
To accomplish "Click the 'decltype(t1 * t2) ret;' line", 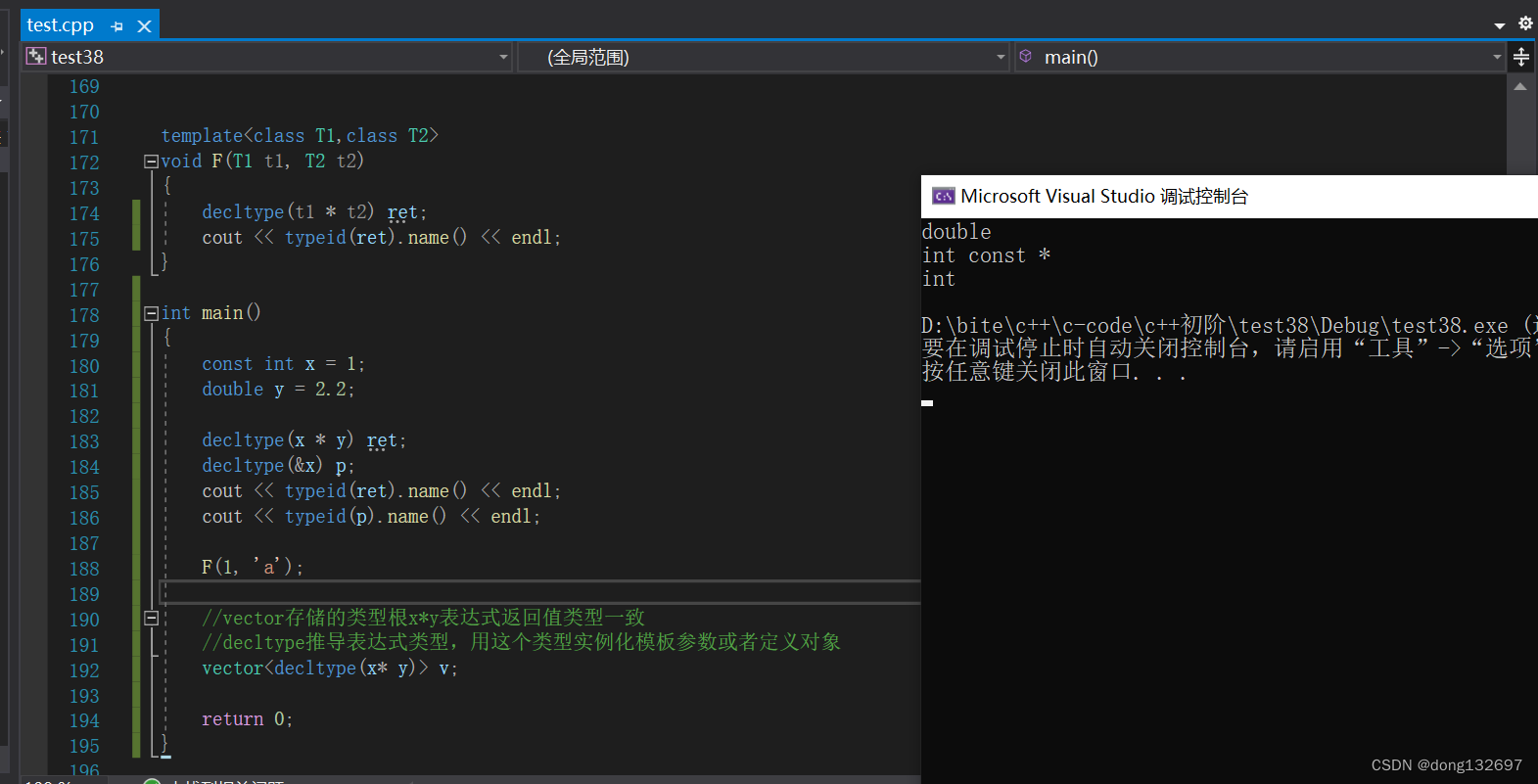I will pyautogui.click(x=314, y=212).
